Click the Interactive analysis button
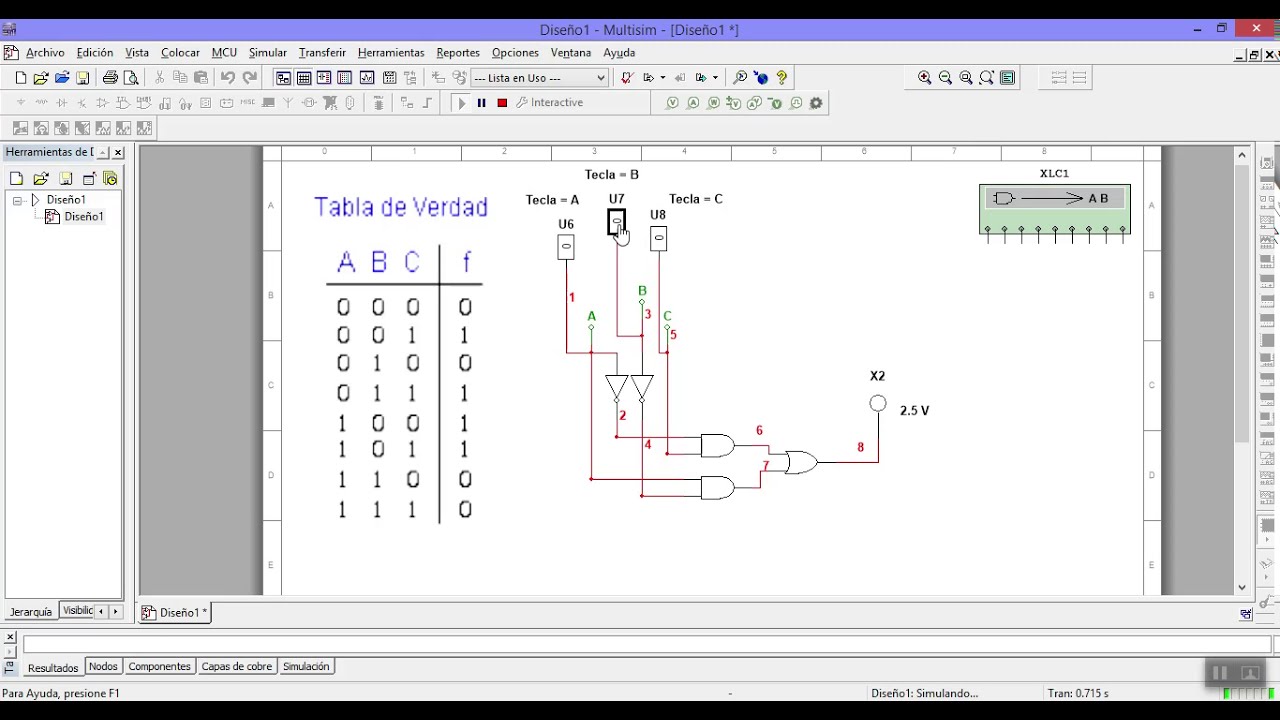 tap(550, 103)
